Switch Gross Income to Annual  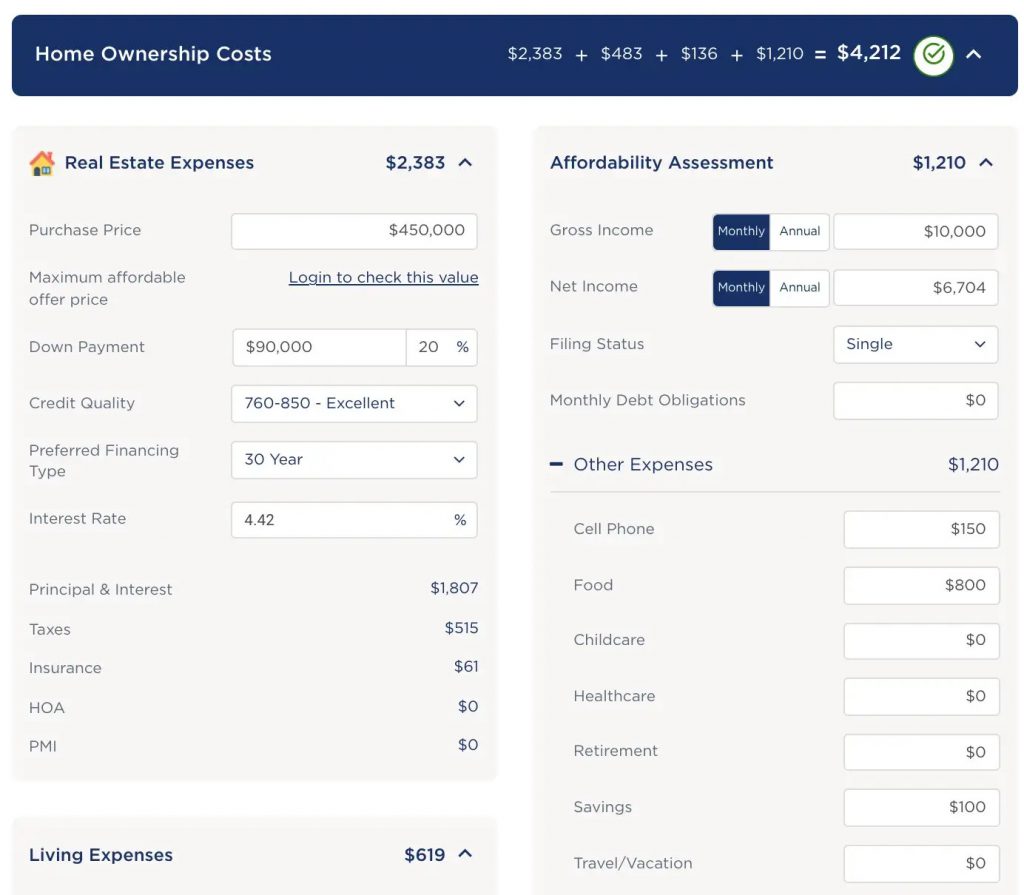click(799, 231)
